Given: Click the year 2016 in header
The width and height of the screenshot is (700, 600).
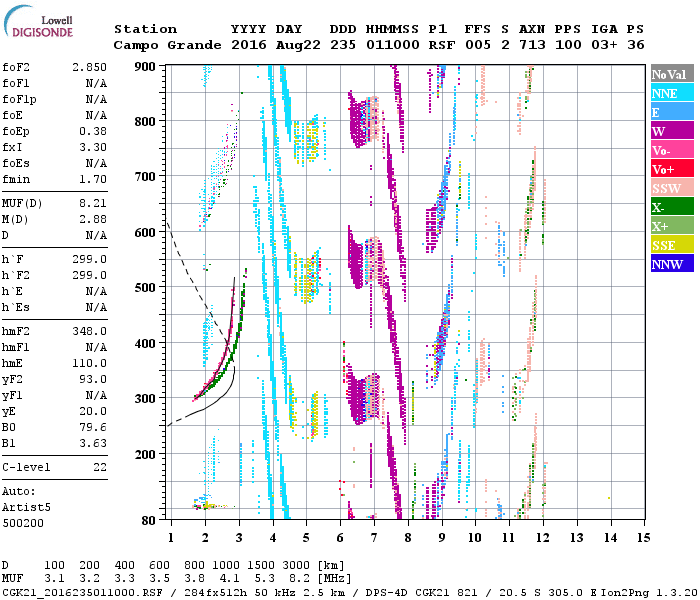Looking at the screenshot, I should pos(249,45).
